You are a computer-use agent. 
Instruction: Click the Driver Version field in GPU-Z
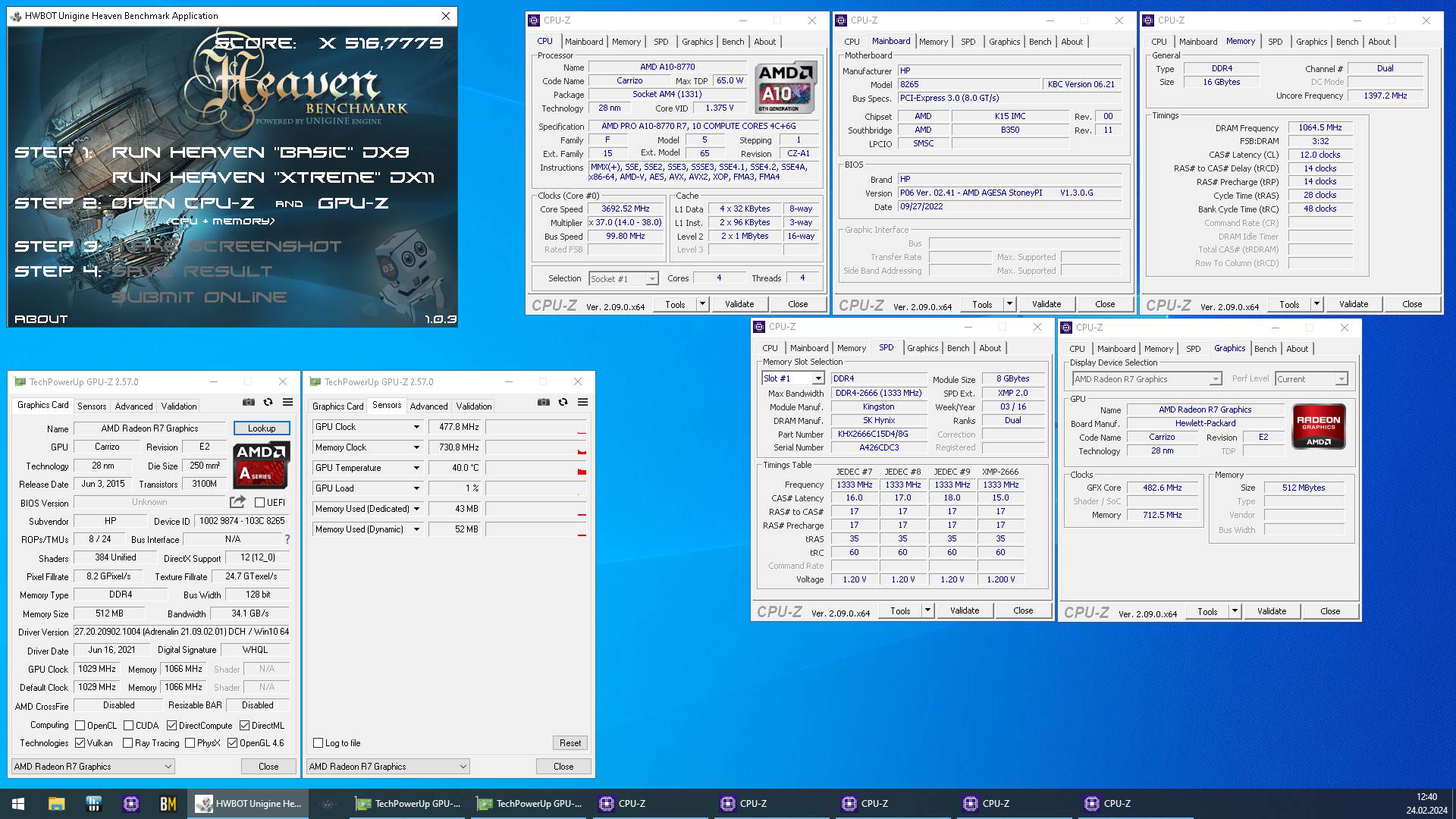[181, 632]
